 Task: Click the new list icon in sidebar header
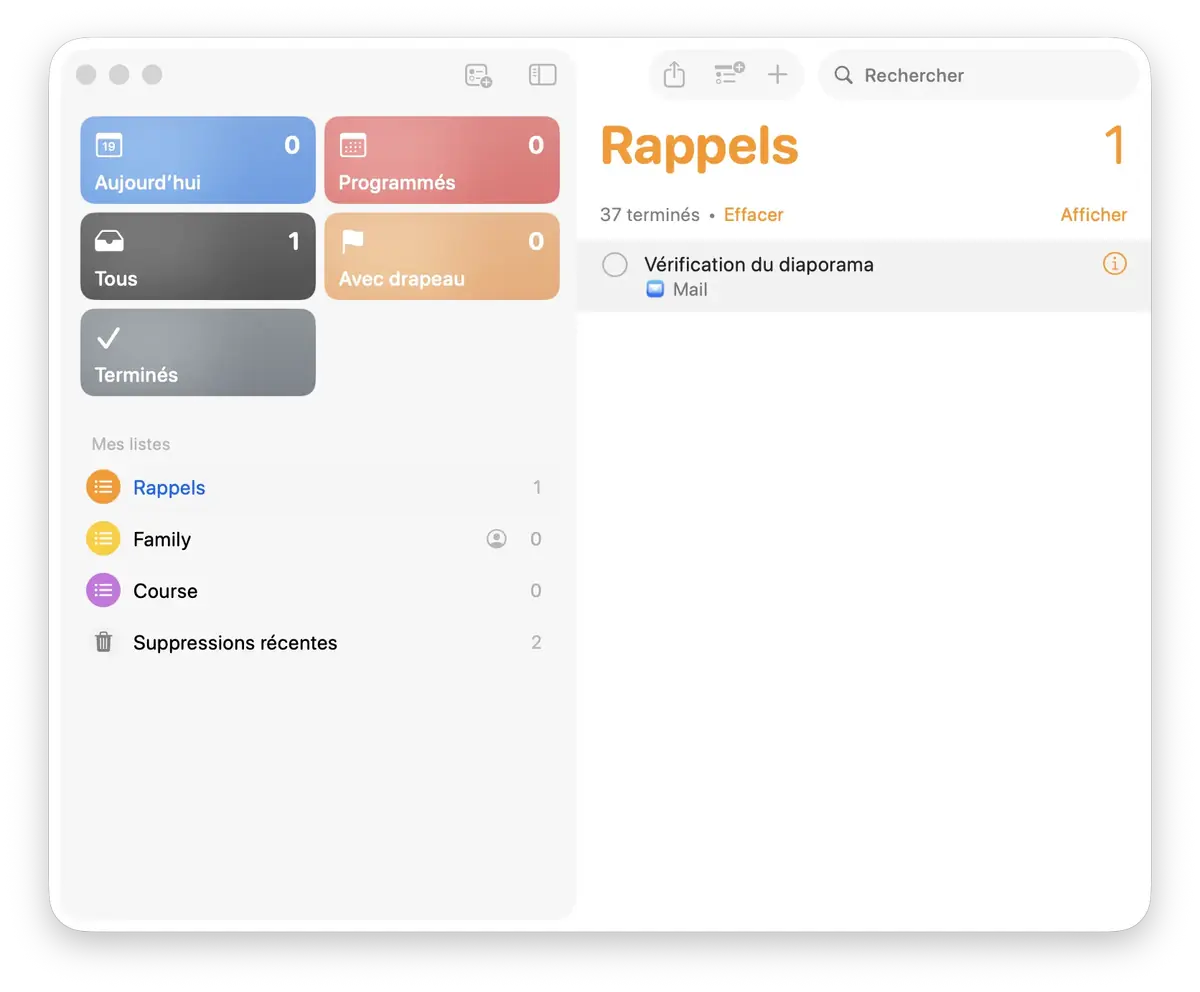478,75
